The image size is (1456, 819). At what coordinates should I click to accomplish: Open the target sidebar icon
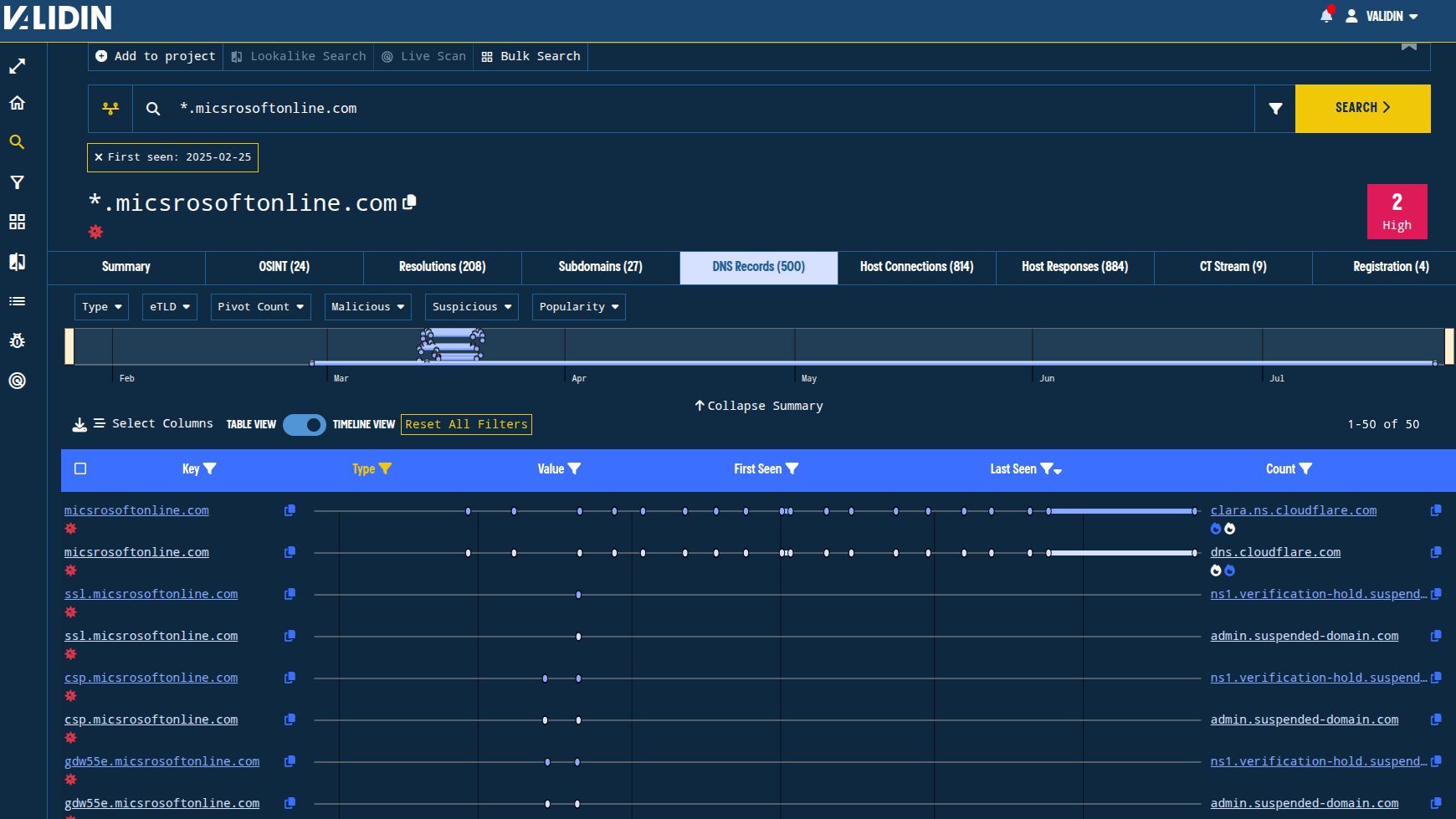[17, 381]
